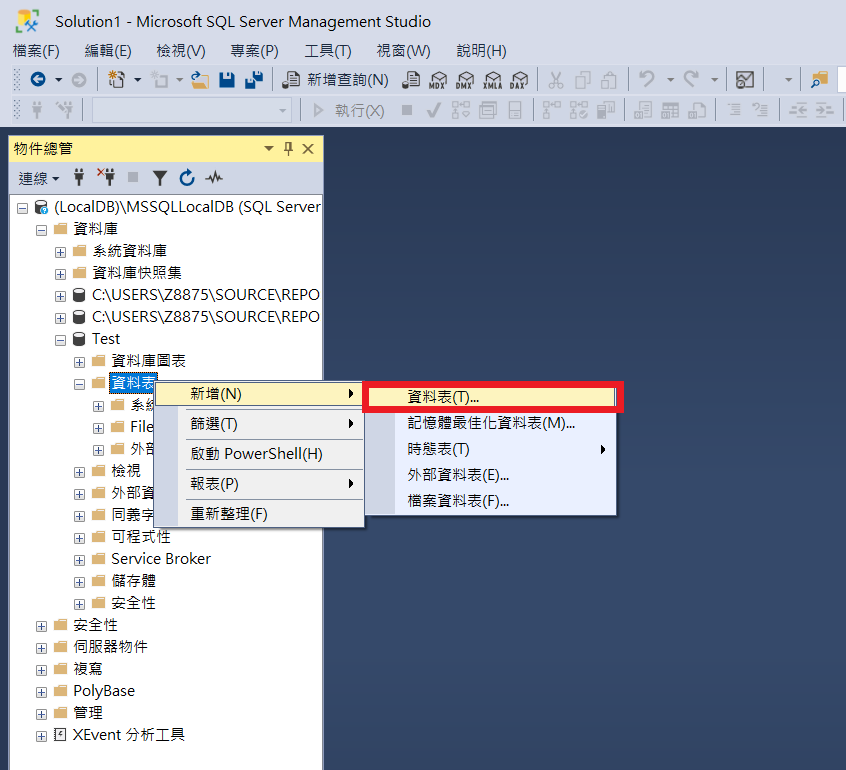Select 檔案資料表(F)...
This screenshot has width=846, height=770.
coord(491,501)
